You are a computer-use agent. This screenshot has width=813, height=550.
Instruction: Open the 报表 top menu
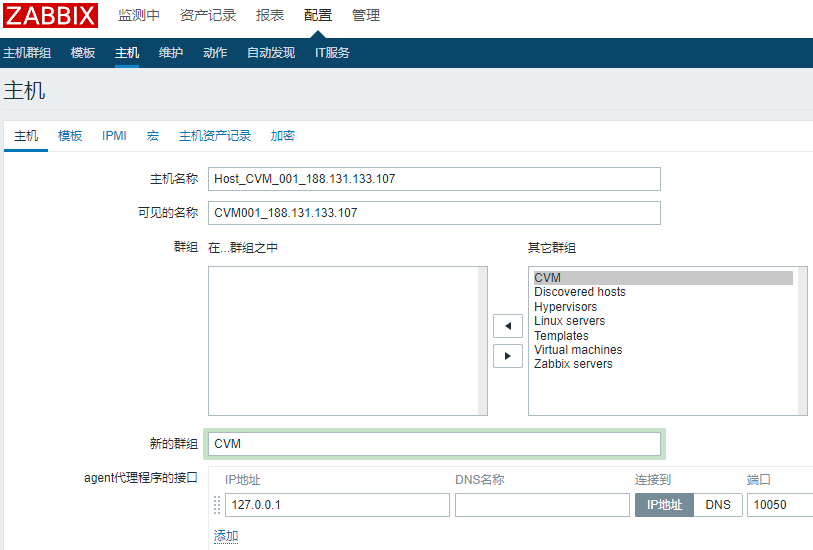pyautogui.click(x=270, y=15)
